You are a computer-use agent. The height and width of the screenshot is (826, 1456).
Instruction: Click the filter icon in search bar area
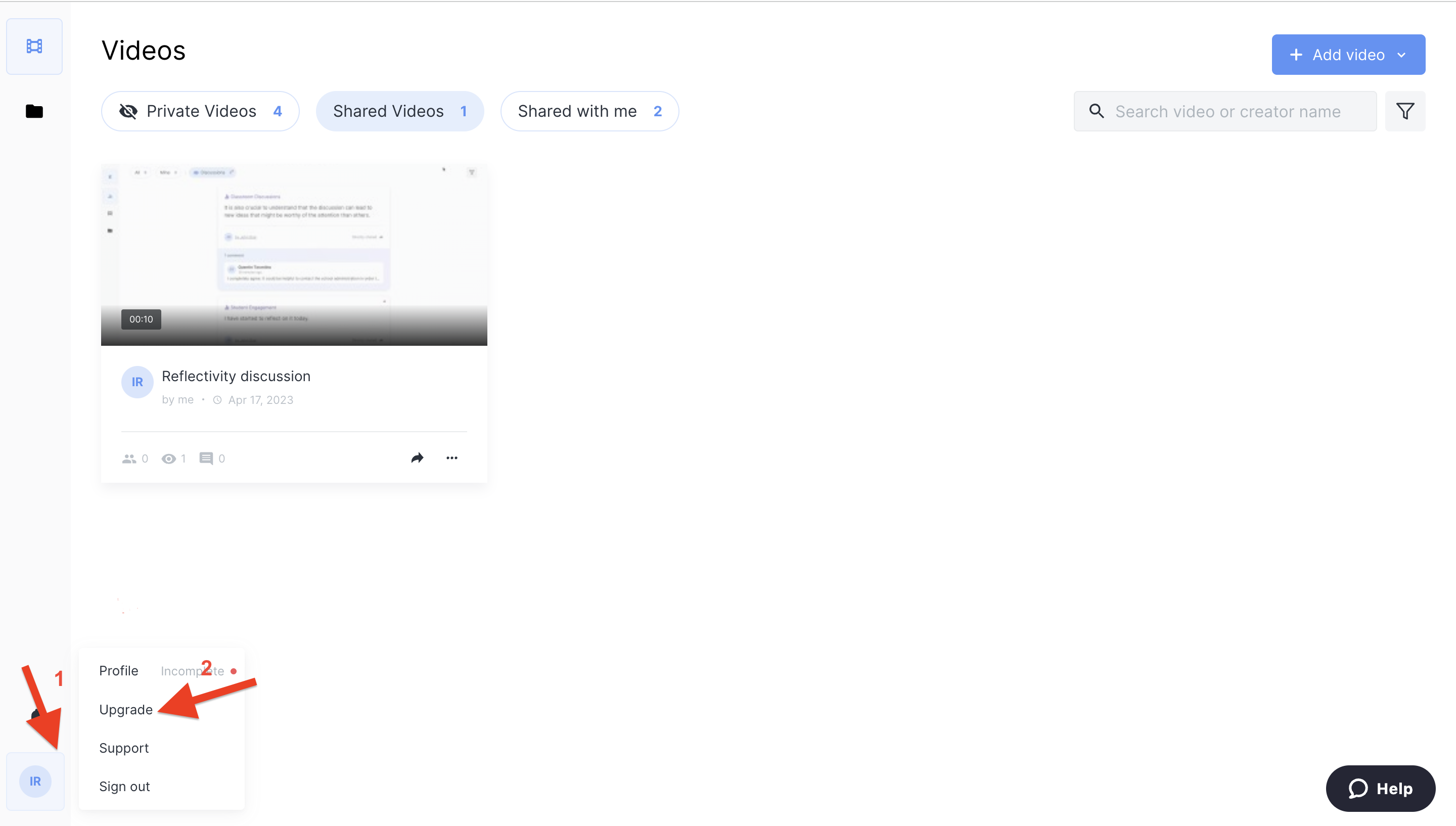[x=1407, y=111]
